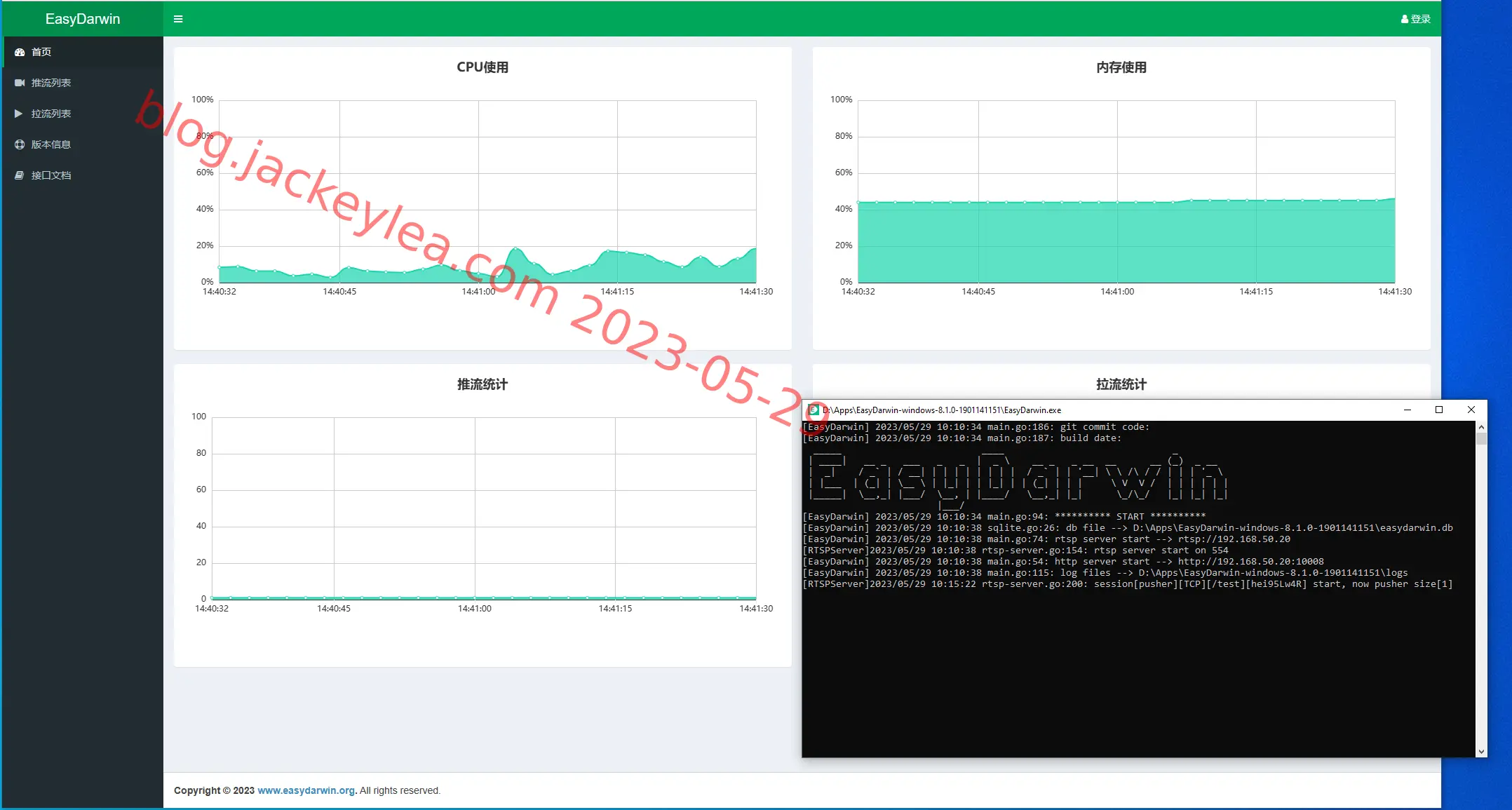Click the support icon beside 版本信息
Image resolution: width=1512 pixels, height=810 pixels.
20,144
